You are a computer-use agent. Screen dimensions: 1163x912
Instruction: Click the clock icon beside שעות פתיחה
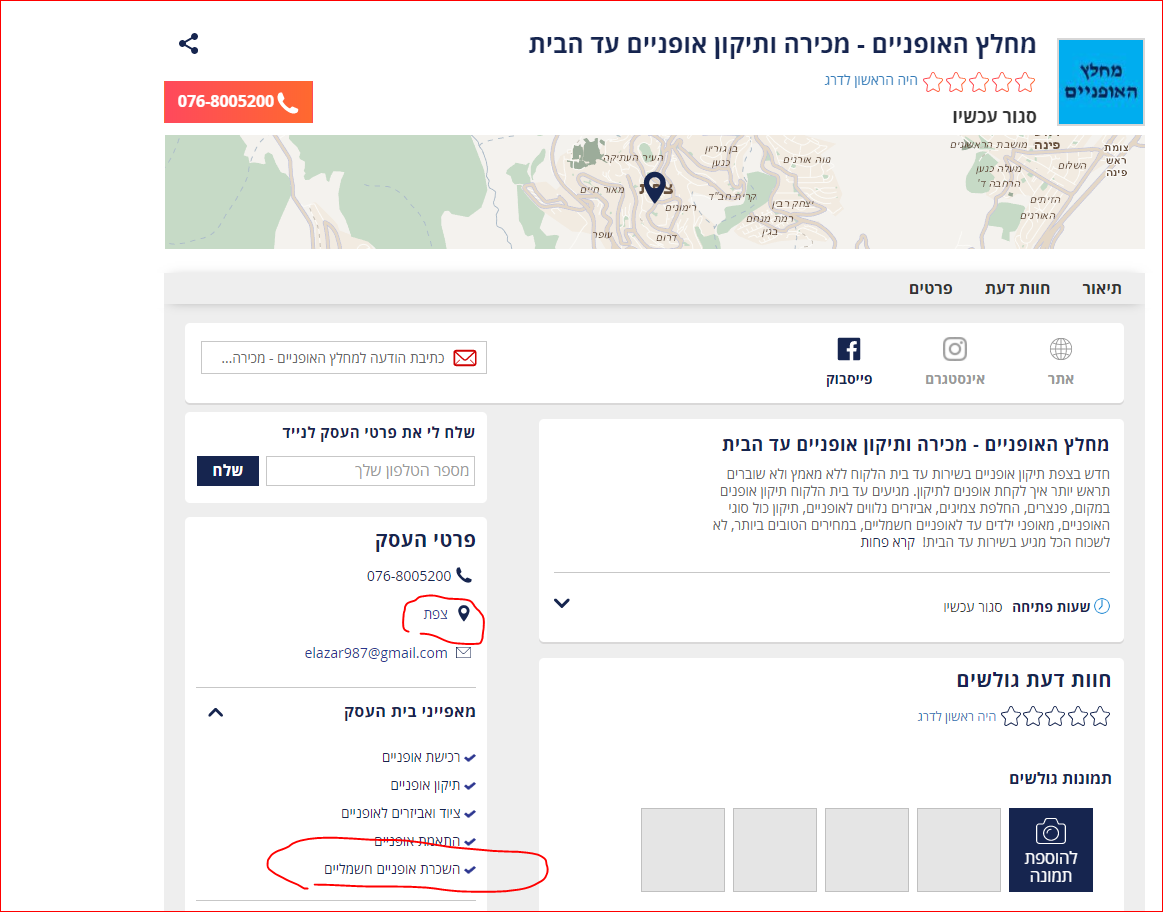tap(1102, 607)
